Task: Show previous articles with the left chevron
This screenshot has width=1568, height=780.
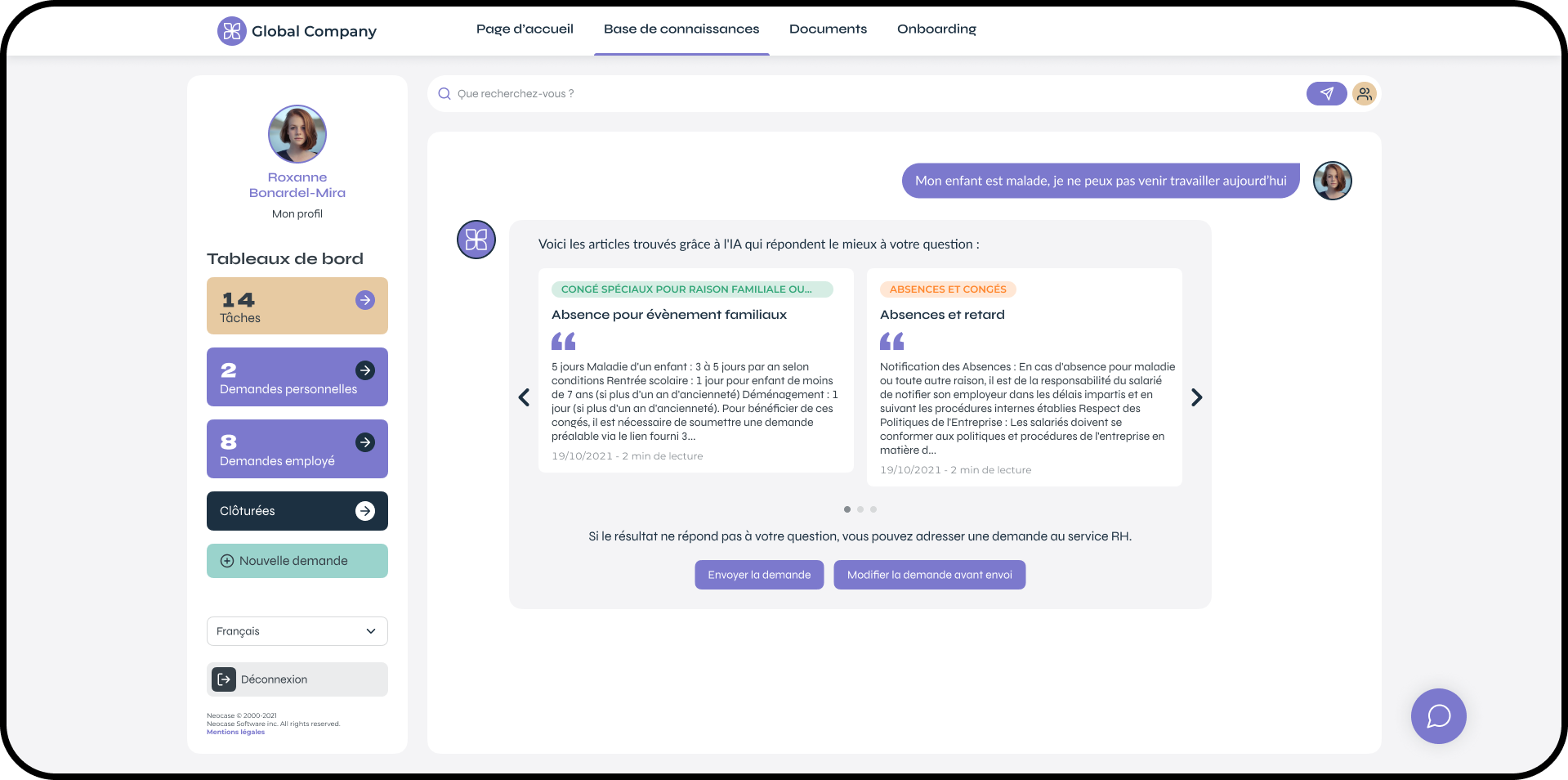Action: (524, 397)
